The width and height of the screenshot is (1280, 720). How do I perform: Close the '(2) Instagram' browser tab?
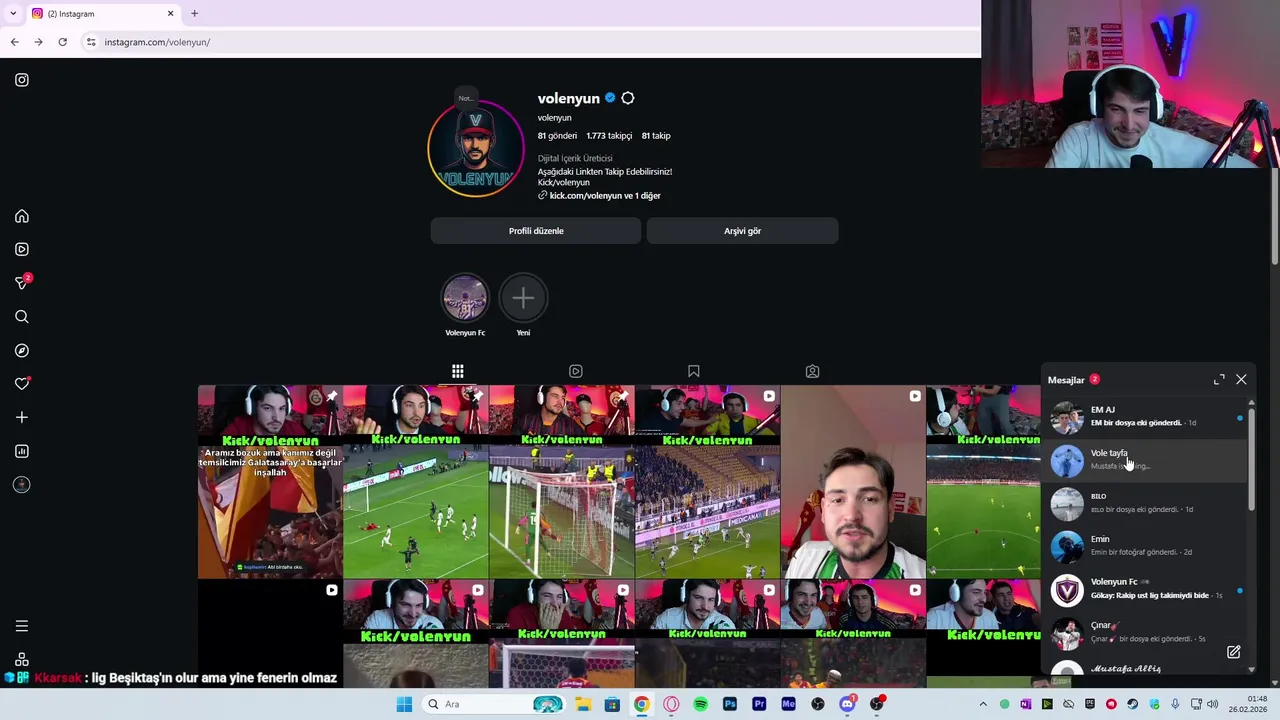[170, 14]
